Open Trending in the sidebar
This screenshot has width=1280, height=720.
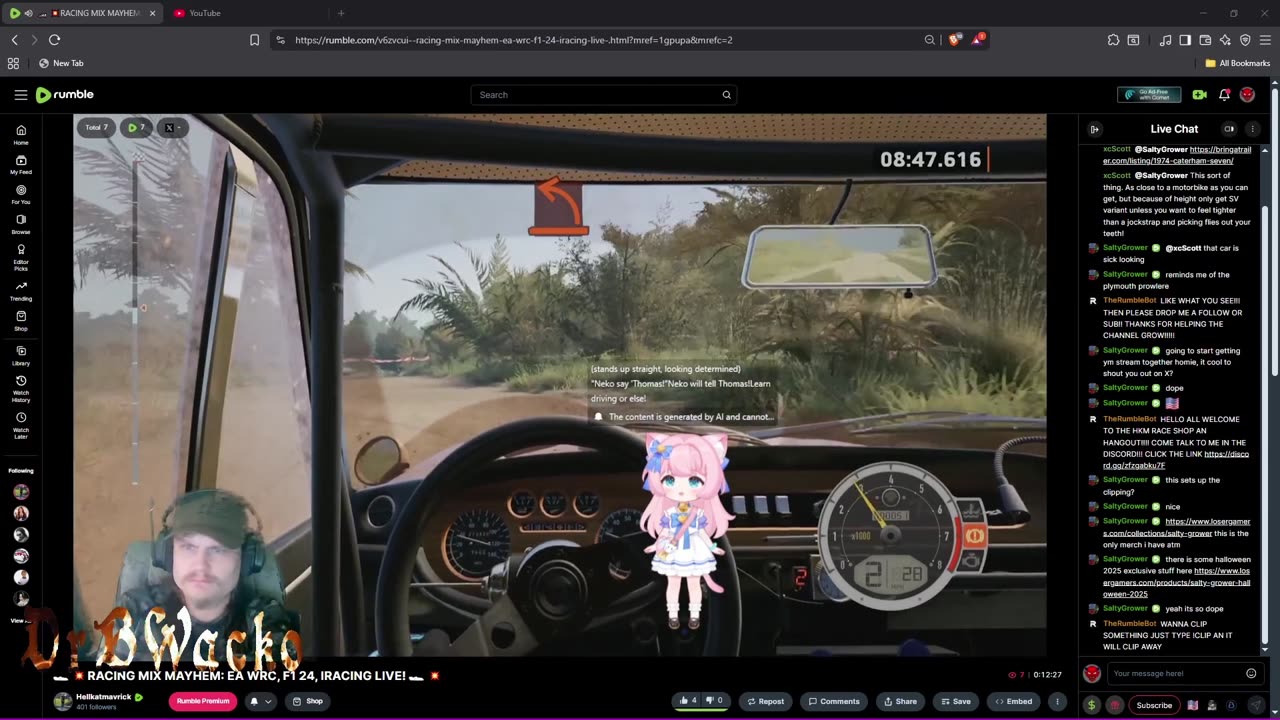tap(21, 291)
